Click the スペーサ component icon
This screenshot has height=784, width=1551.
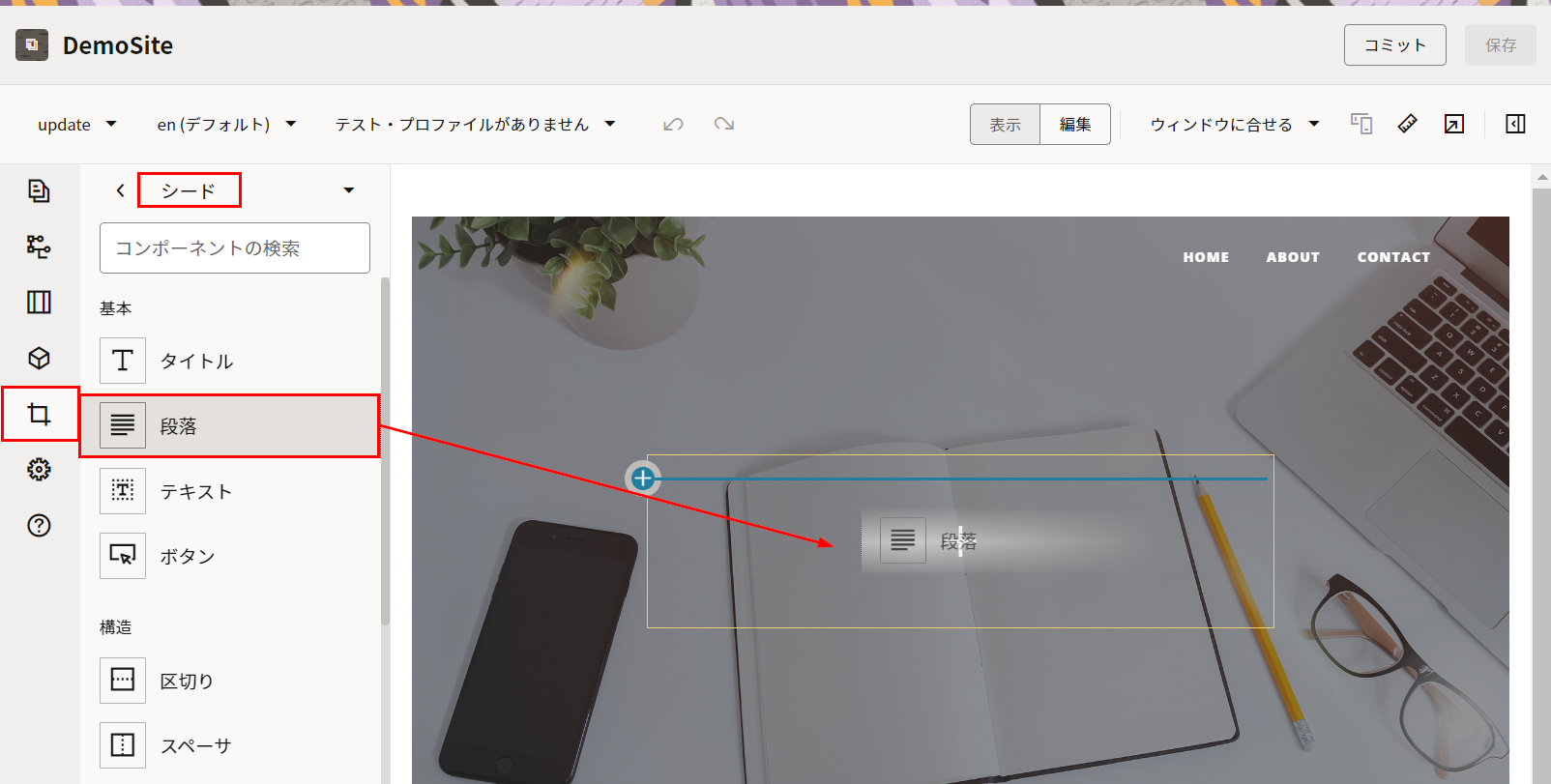(123, 745)
